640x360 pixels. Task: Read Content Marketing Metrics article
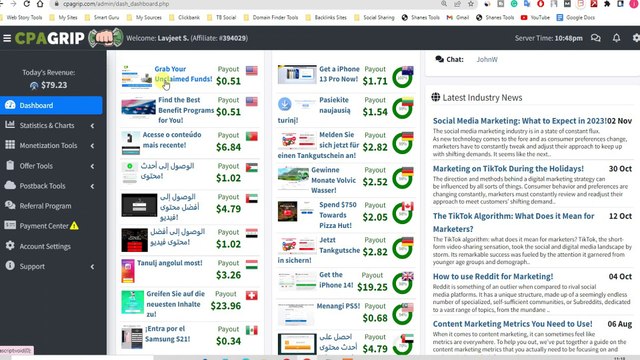pyautogui.click(x=512, y=324)
